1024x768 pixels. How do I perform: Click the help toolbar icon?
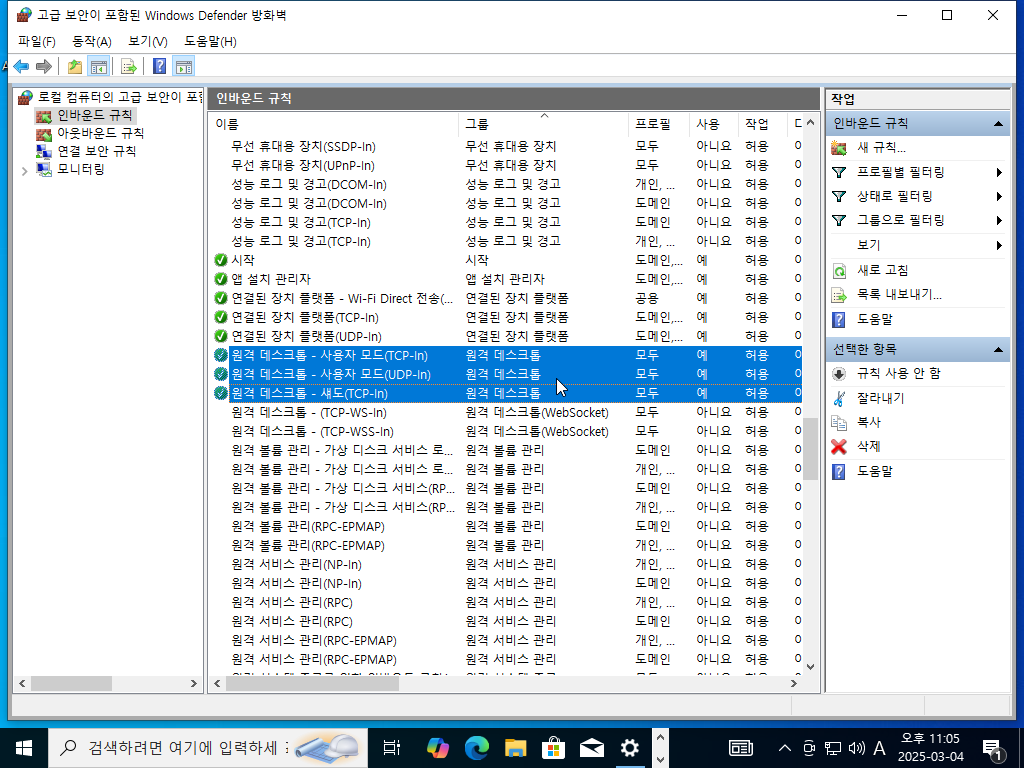(159, 67)
